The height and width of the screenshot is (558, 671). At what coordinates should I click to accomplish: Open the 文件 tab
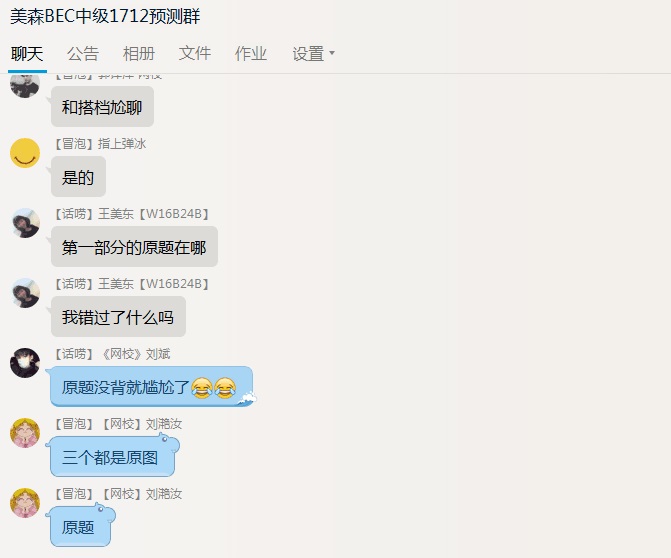(194, 54)
